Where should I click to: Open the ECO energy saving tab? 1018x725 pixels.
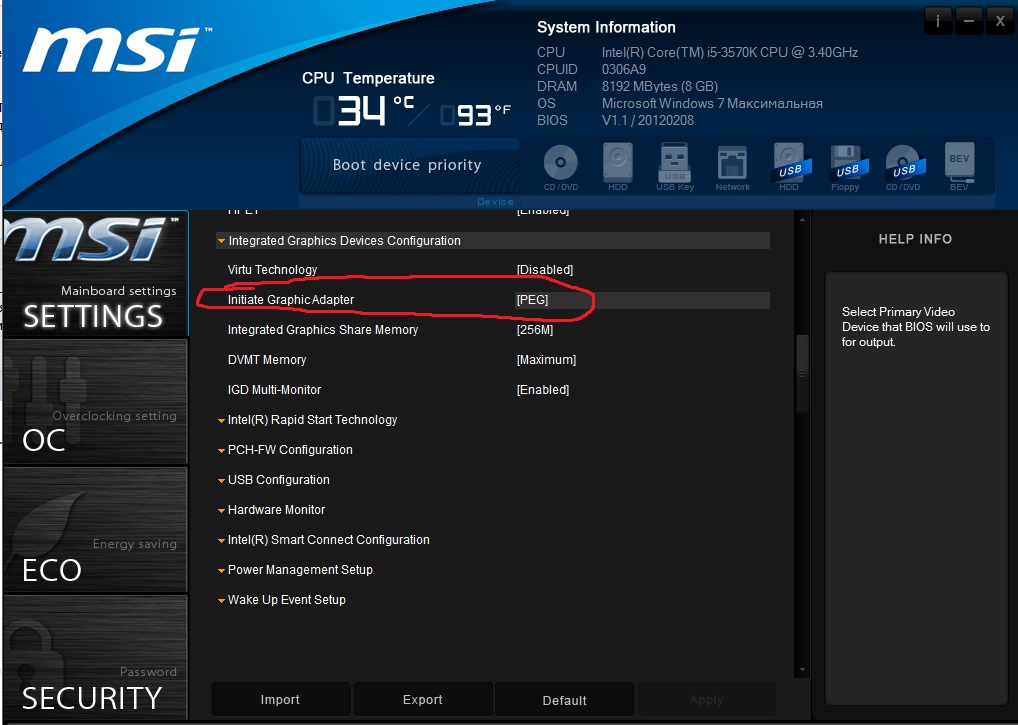(95, 529)
